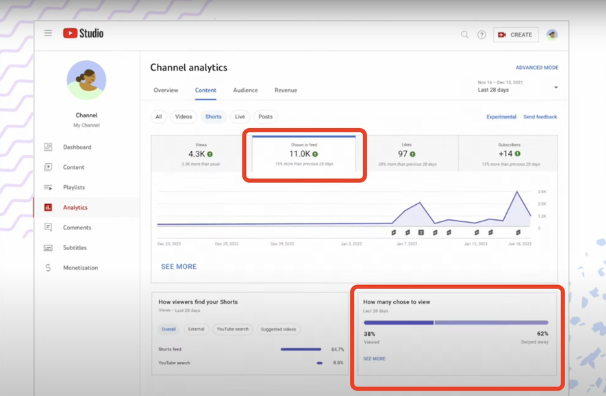Select the Shorts filter chip
Image resolution: width=606 pixels, height=396 pixels.
coord(213,117)
